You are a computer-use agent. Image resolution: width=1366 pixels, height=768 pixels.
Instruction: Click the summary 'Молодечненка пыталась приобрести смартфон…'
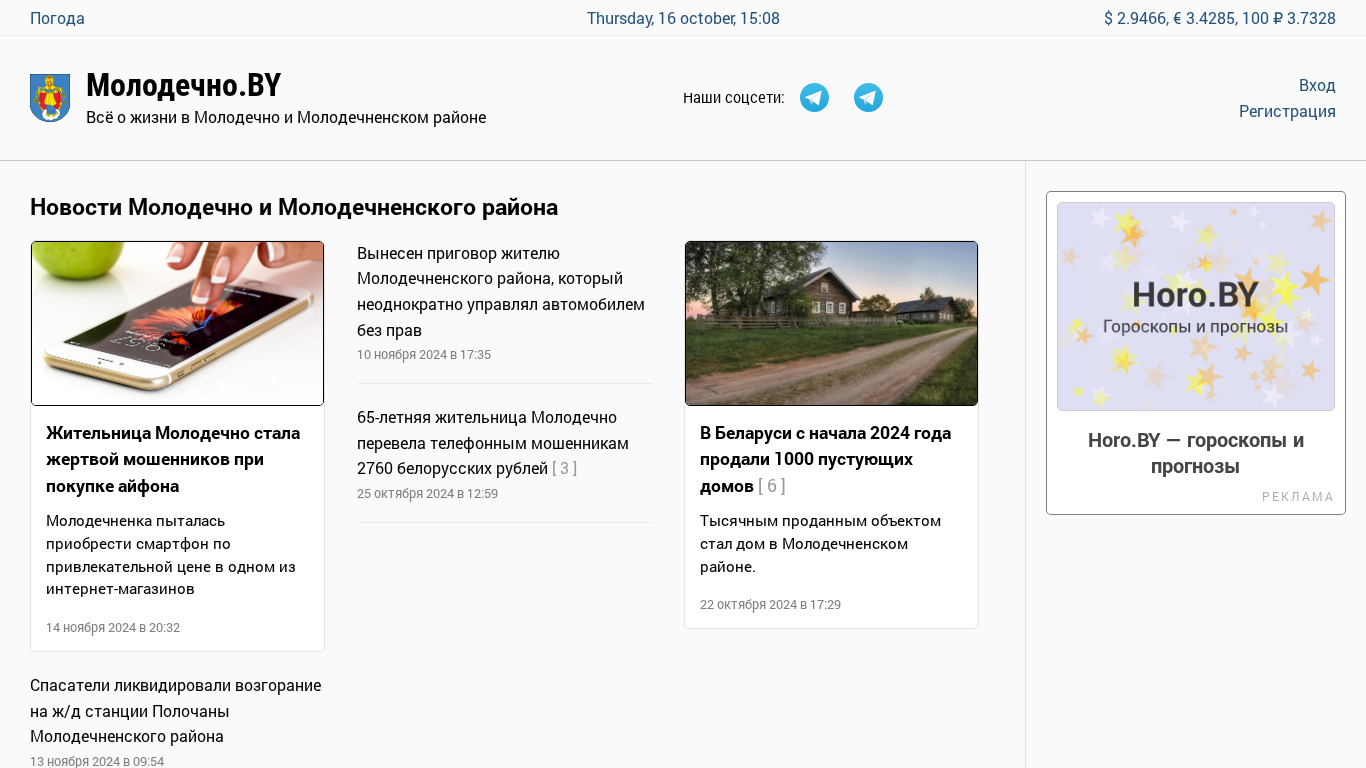coord(171,555)
